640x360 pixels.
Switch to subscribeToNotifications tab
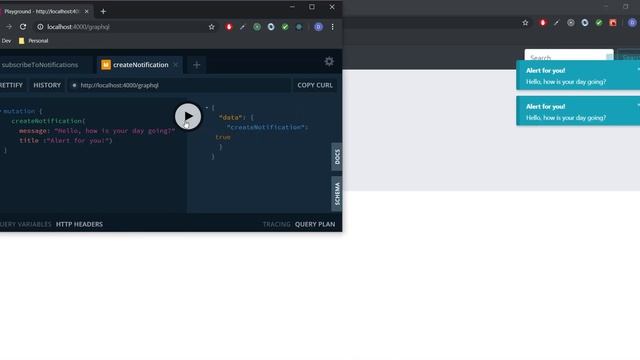pyautogui.click(x=39, y=65)
